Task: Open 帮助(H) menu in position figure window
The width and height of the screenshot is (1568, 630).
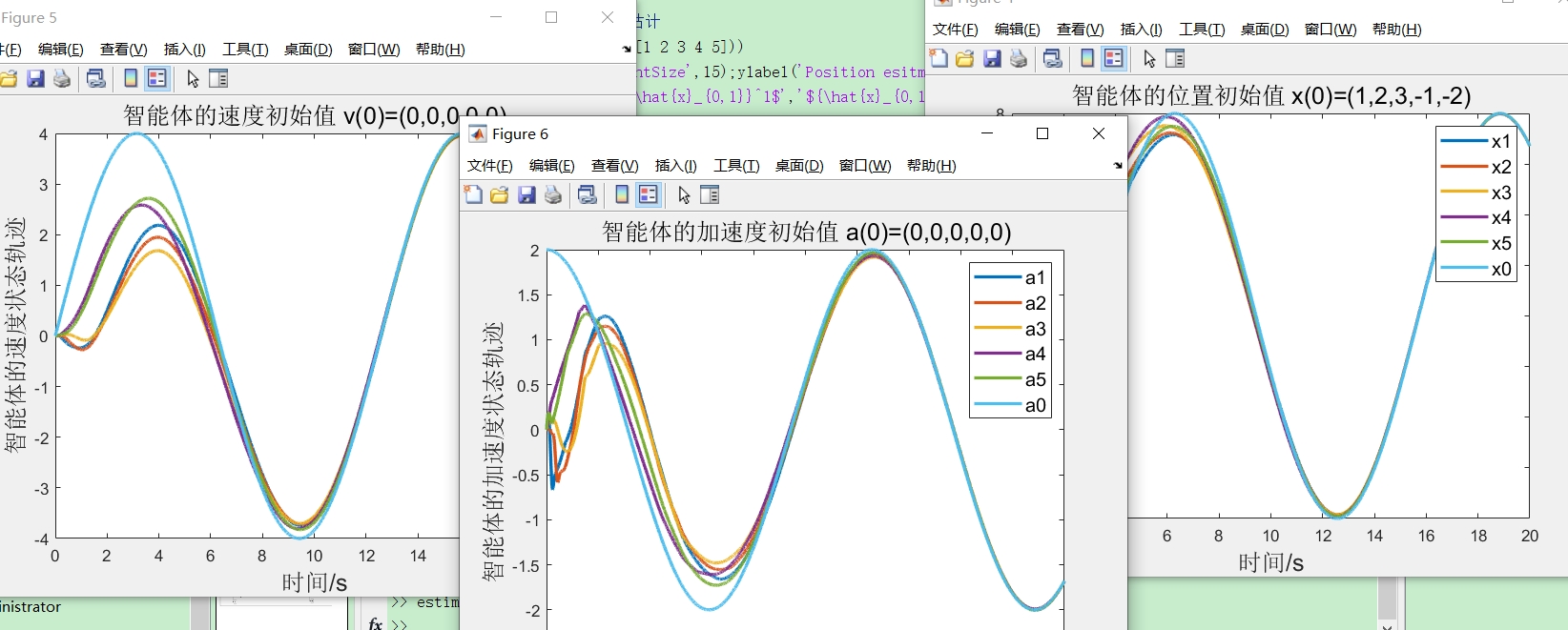Action: click(1397, 30)
